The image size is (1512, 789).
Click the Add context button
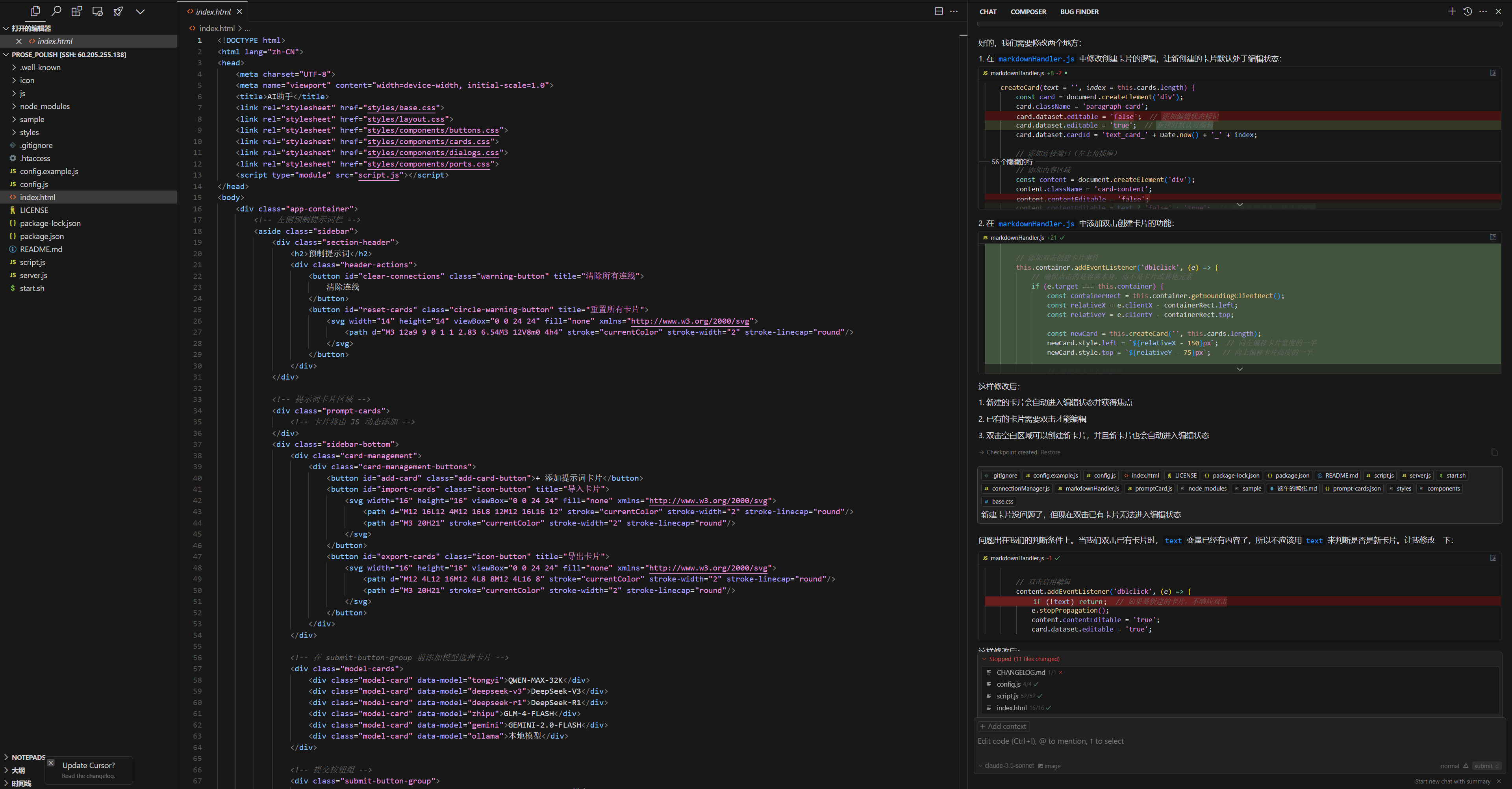click(x=1003, y=726)
